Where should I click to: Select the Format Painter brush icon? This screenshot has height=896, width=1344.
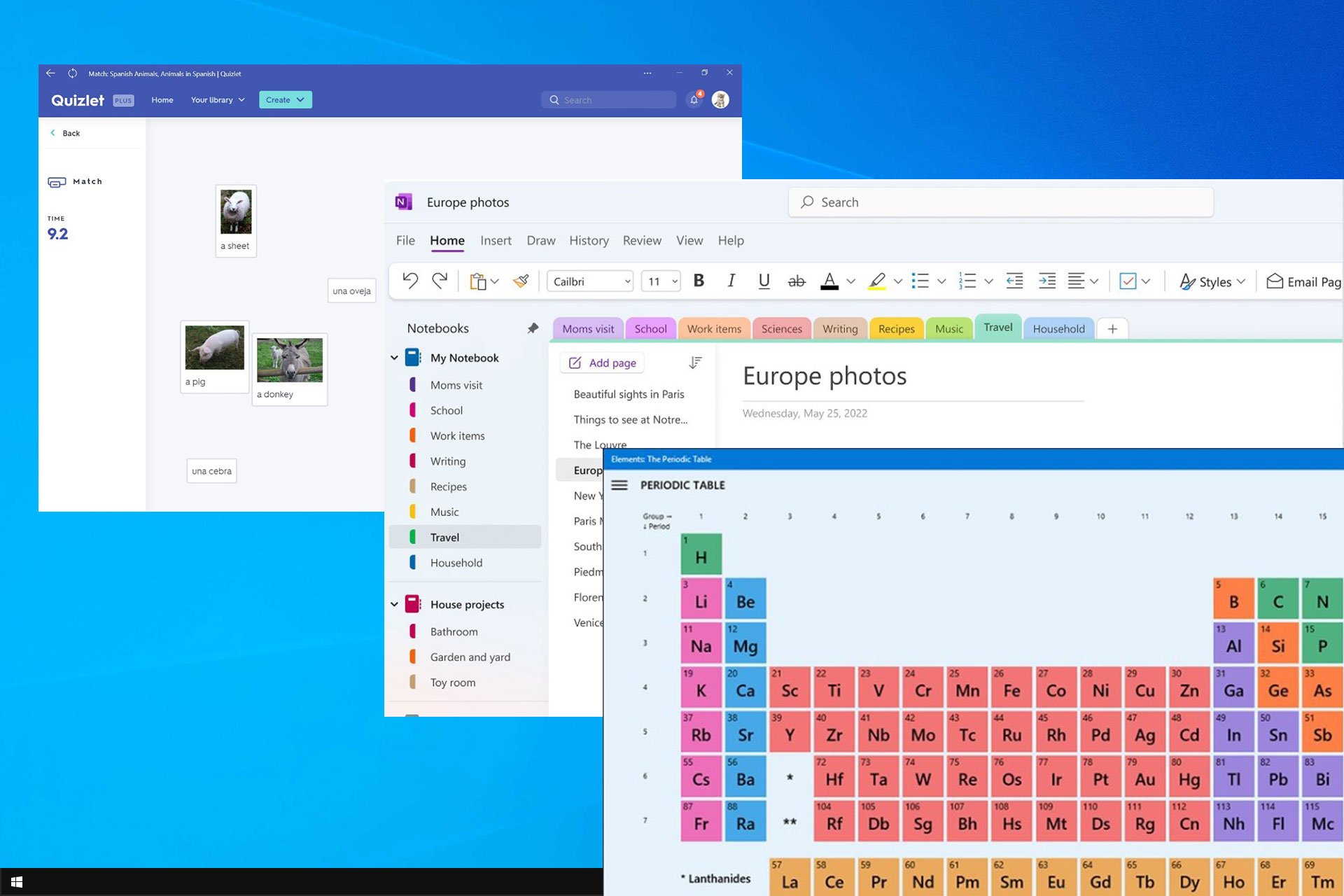click(x=521, y=281)
